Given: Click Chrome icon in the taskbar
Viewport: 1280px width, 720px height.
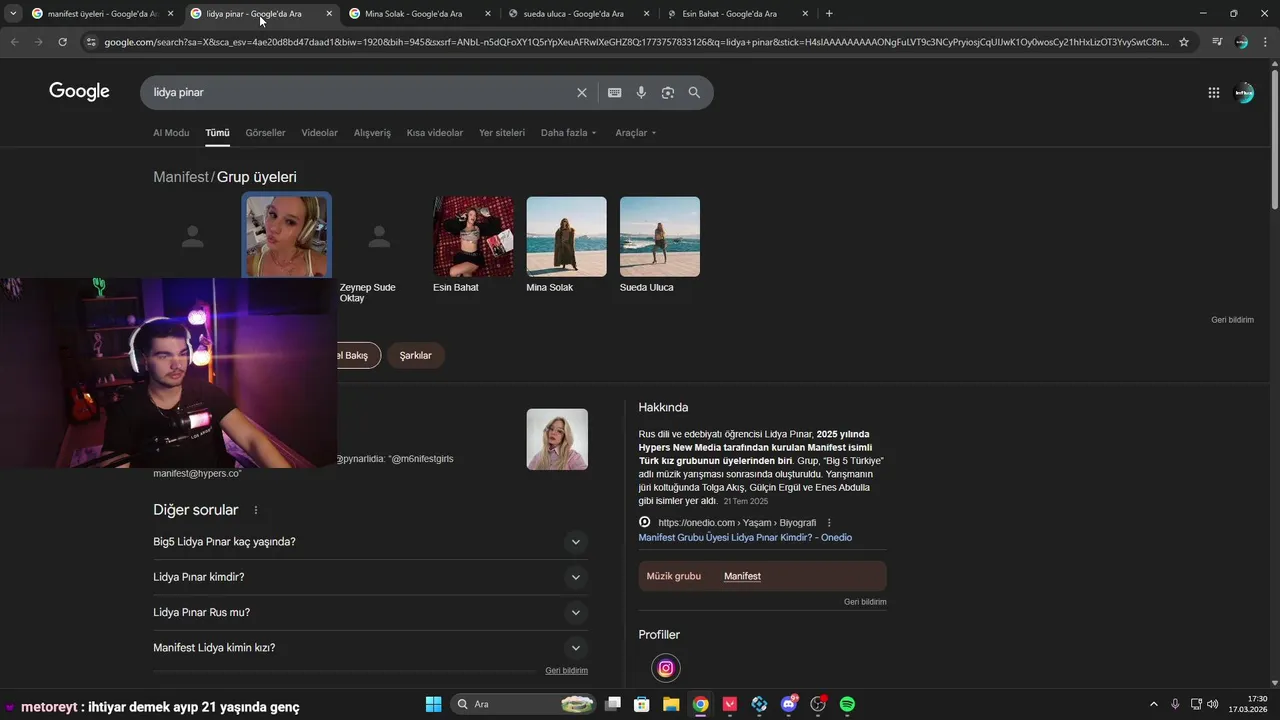Looking at the screenshot, I should tap(701, 704).
